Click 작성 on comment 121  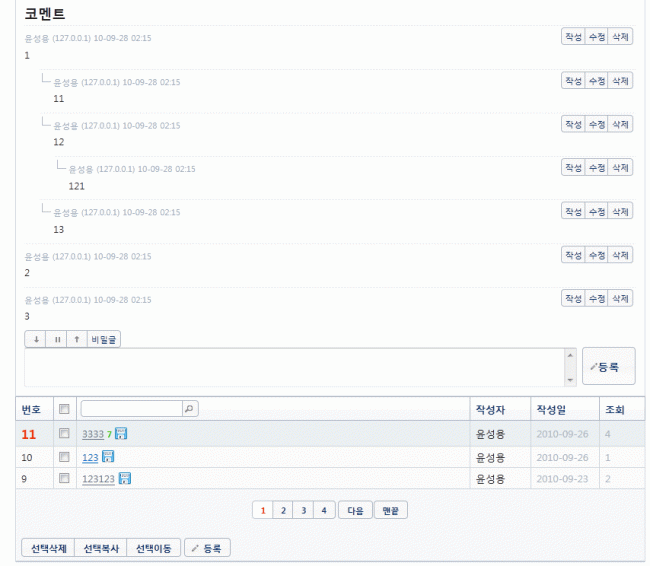pos(573,168)
